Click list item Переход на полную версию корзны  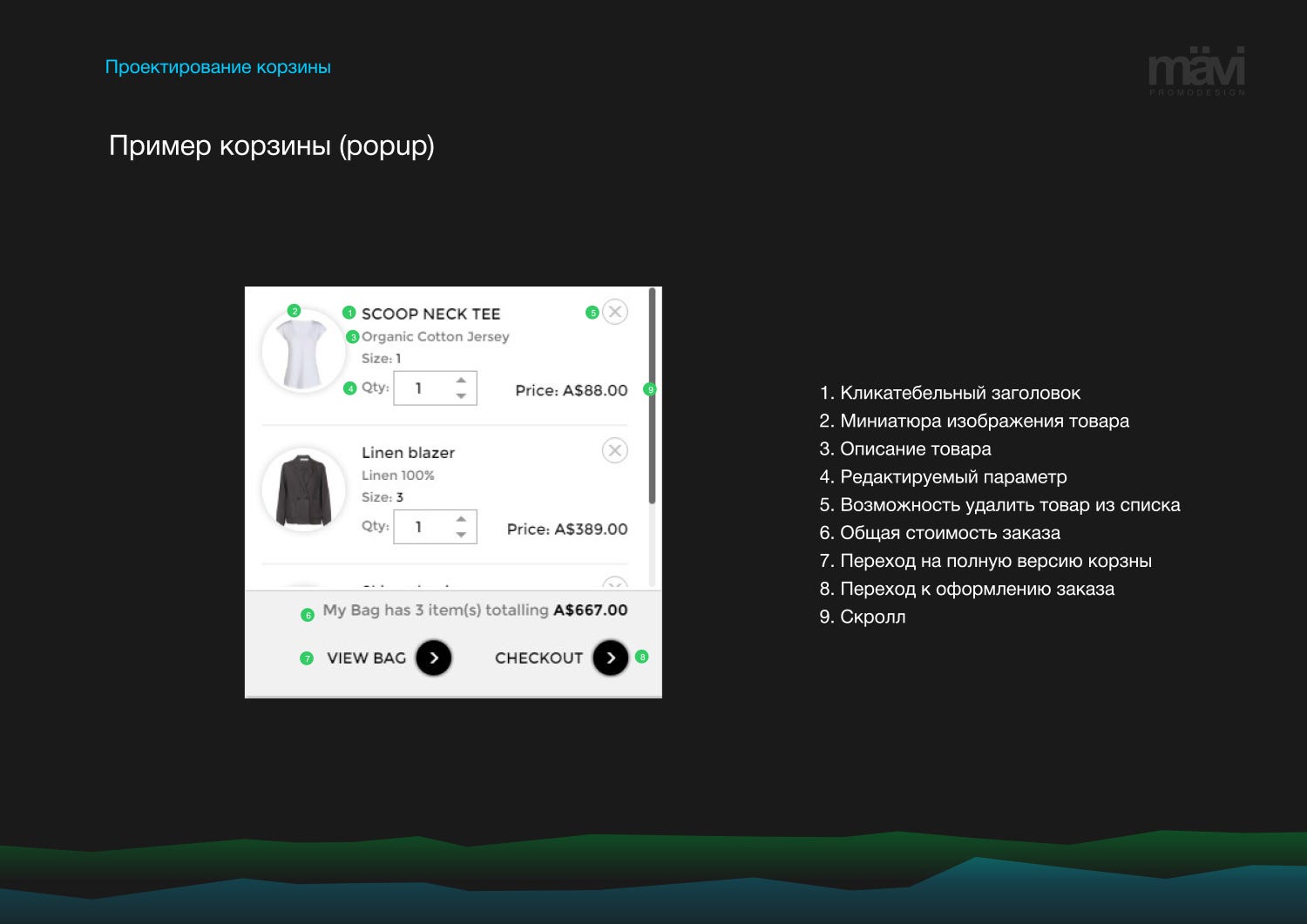coord(985,561)
